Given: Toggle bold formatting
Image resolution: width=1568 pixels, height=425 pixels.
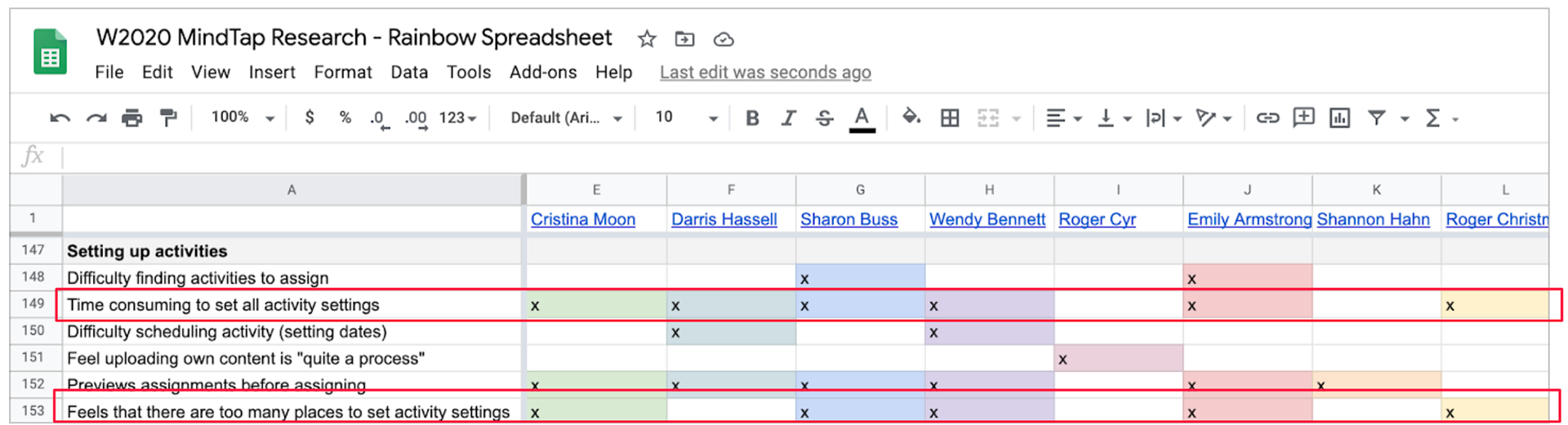Looking at the screenshot, I should 752,118.
